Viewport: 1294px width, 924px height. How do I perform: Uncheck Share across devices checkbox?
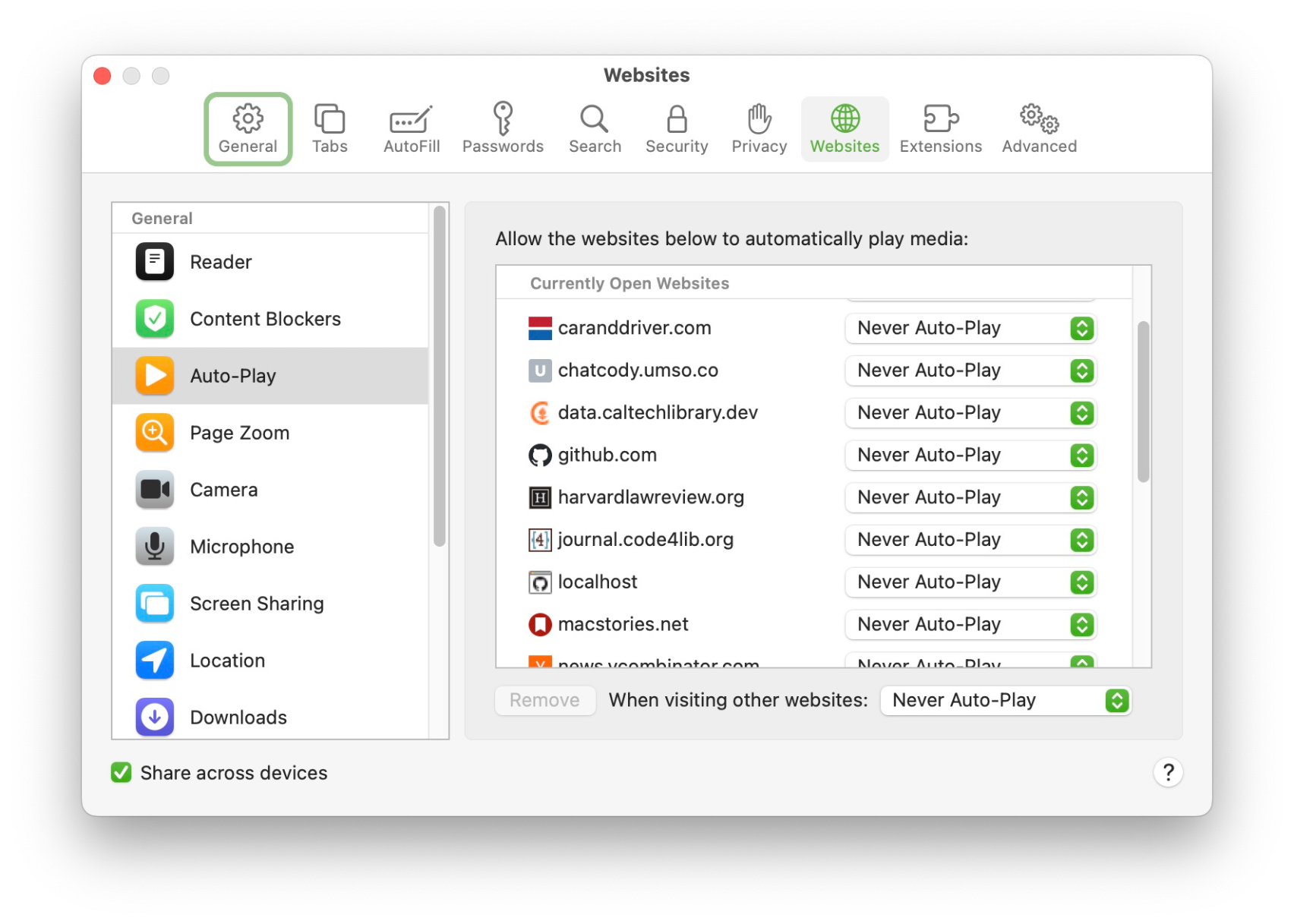(x=122, y=773)
